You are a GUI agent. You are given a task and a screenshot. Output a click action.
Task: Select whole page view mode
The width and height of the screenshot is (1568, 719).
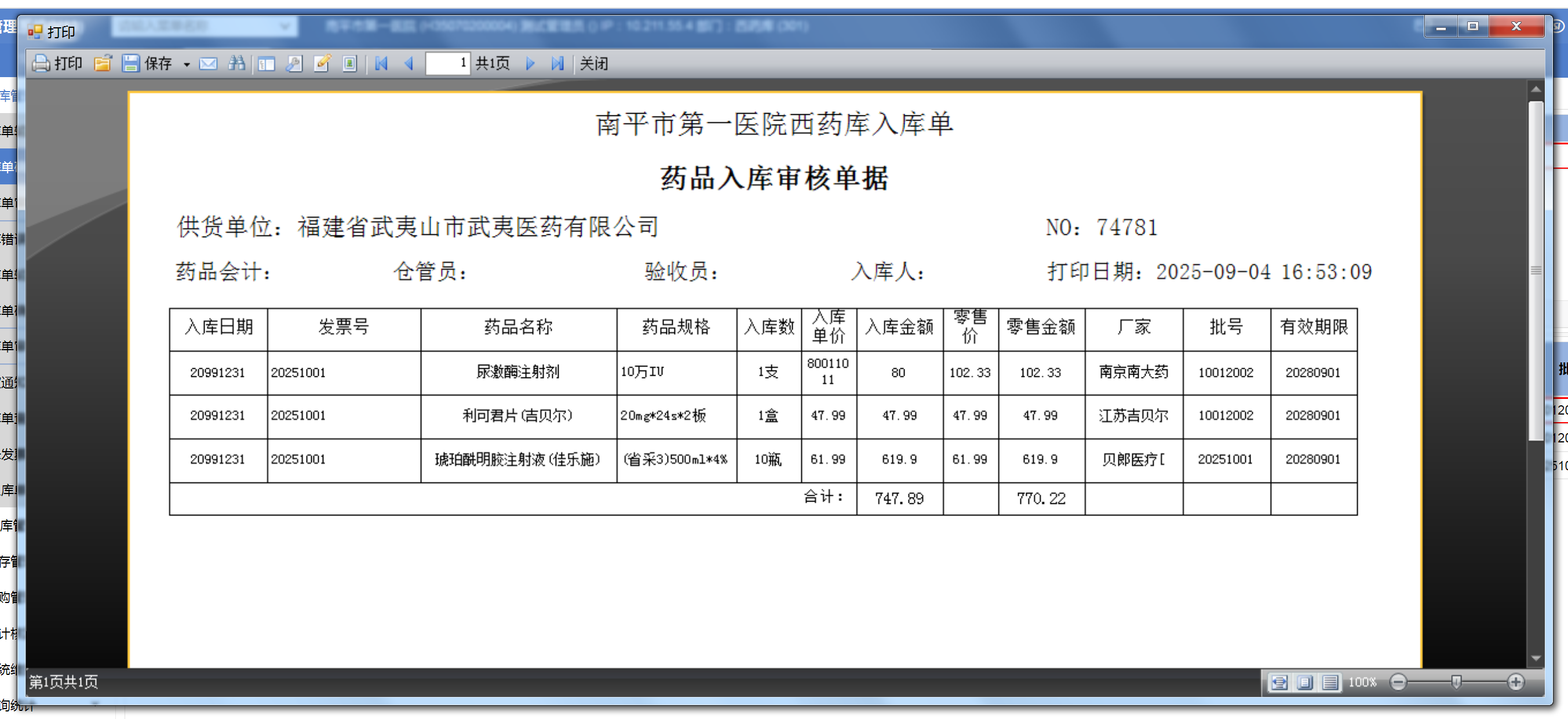coord(1304,682)
